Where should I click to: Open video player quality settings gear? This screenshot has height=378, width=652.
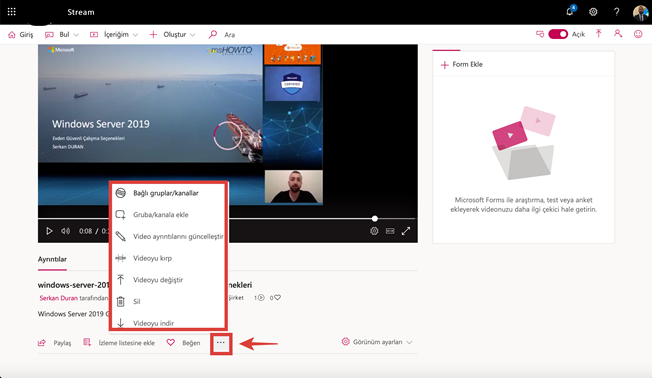(374, 231)
